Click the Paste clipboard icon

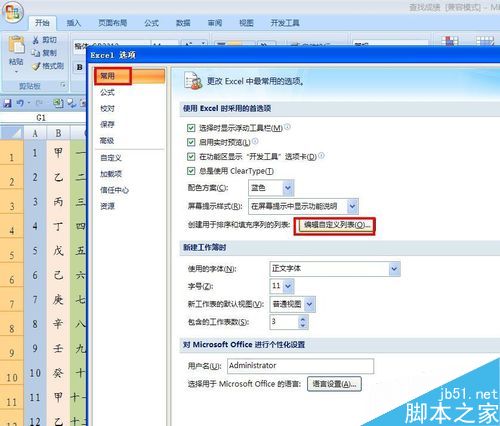tap(16, 45)
